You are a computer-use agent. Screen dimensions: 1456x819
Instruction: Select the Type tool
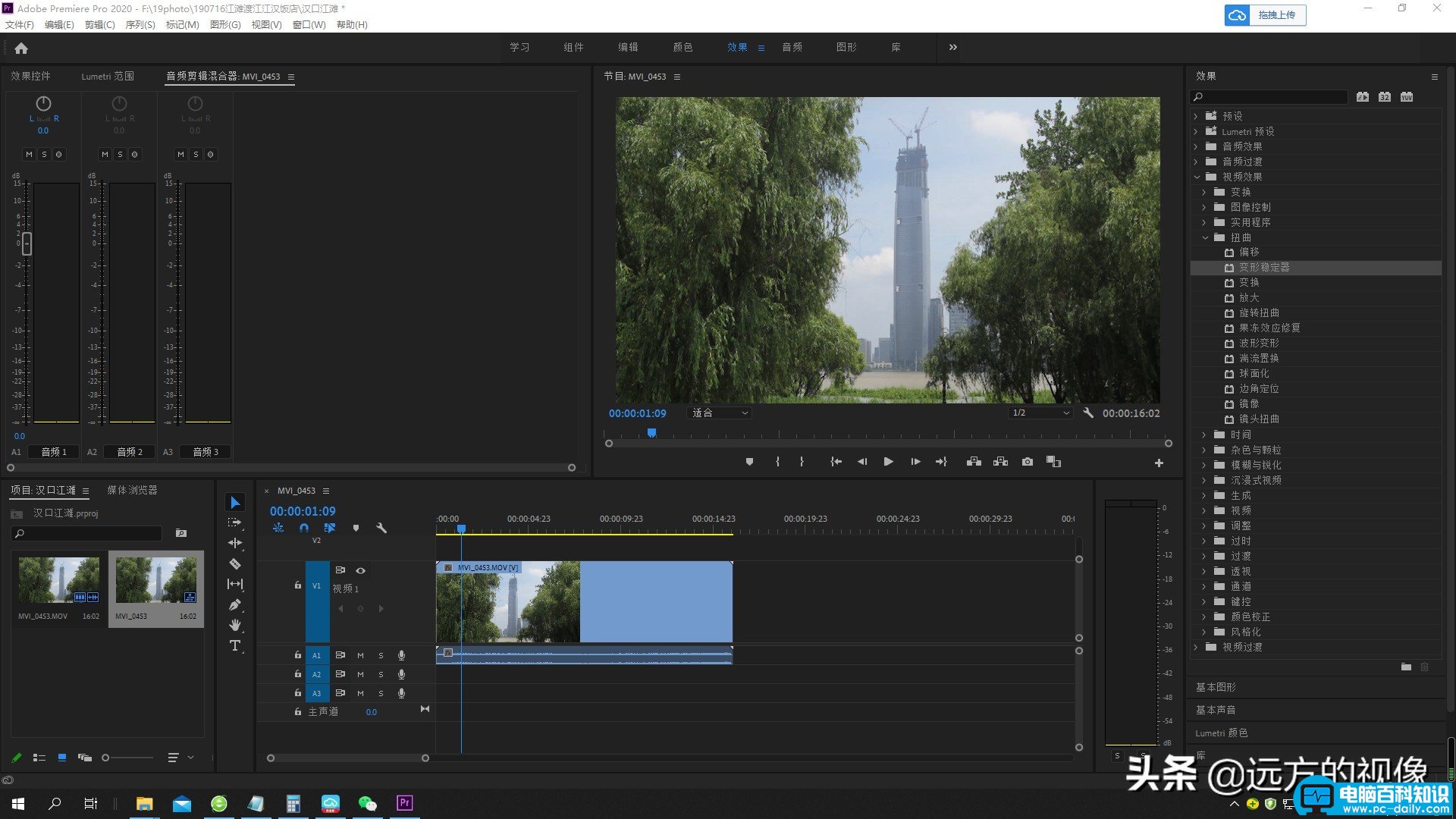[x=235, y=645]
